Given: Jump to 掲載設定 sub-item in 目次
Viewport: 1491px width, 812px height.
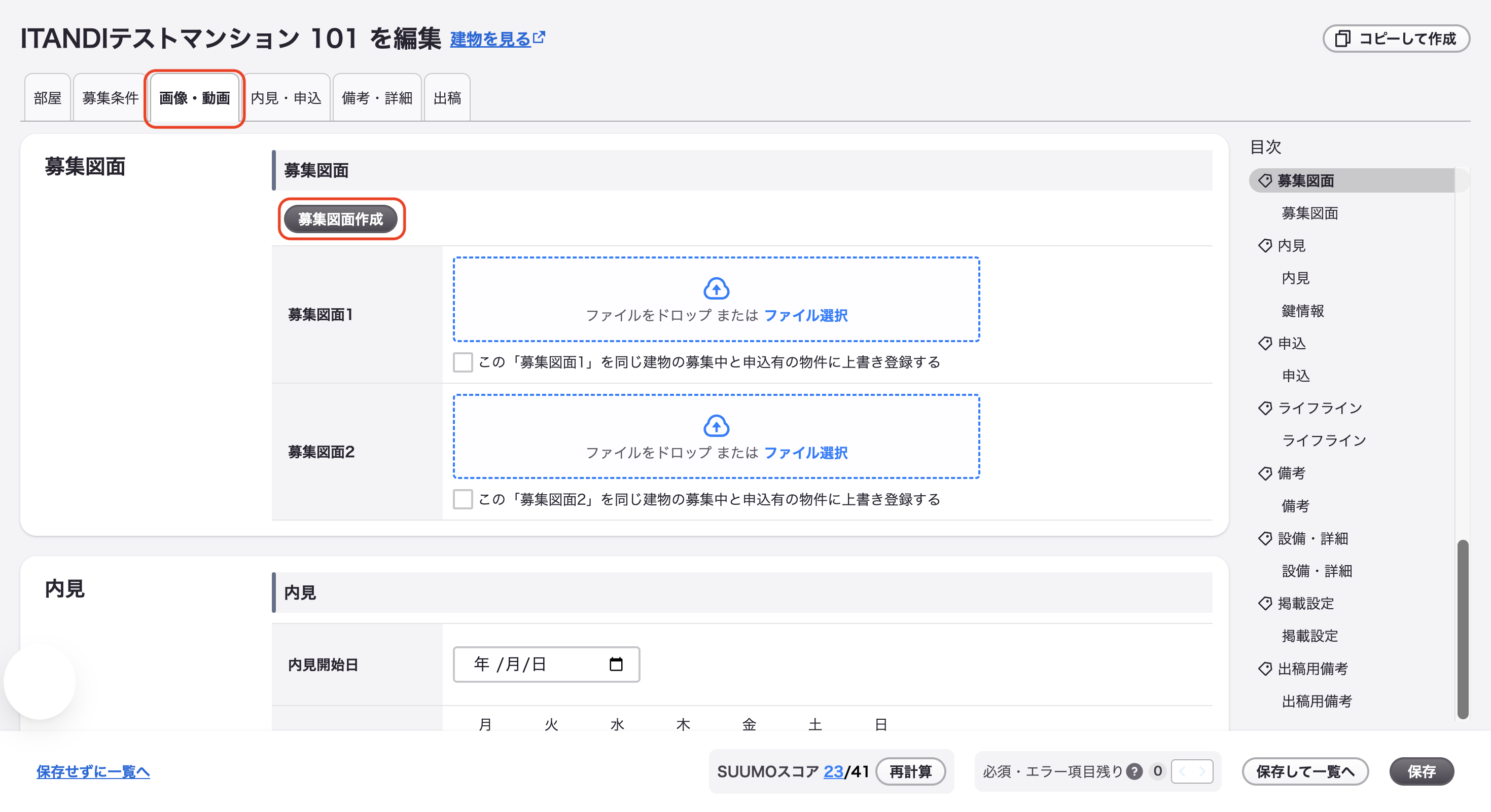Looking at the screenshot, I should (x=1310, y=636).
